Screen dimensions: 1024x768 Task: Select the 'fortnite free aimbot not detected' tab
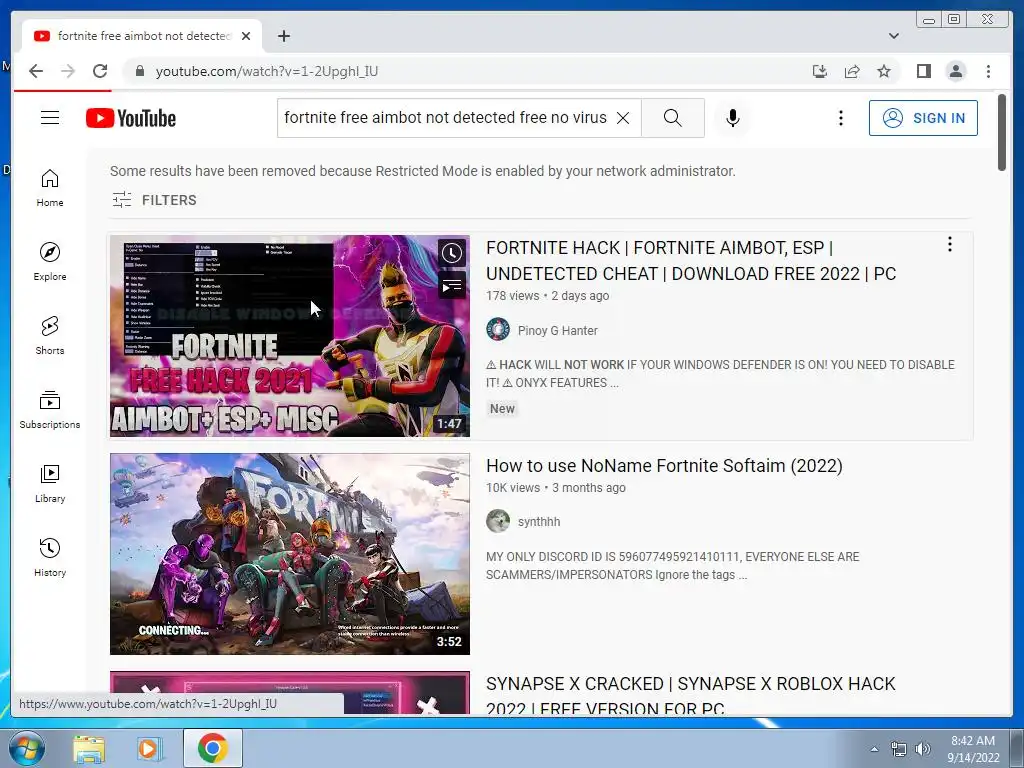click(x=142, y=36)
